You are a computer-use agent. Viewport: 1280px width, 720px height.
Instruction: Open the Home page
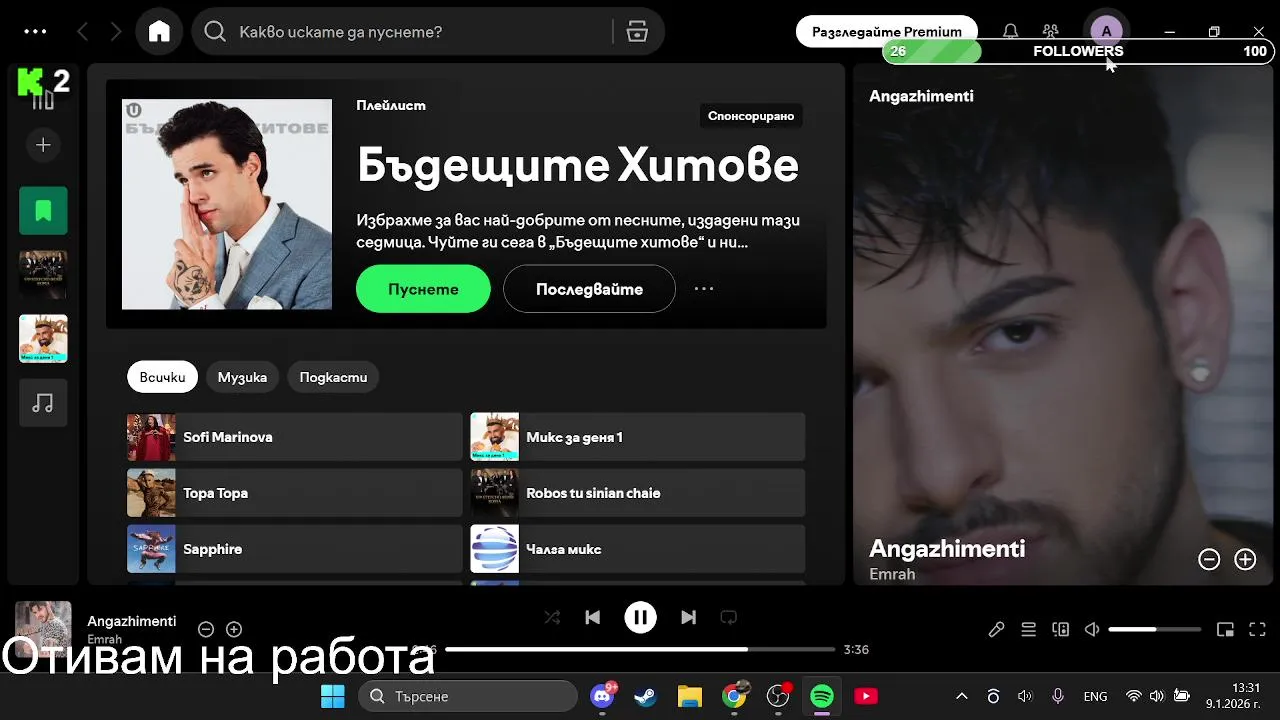(159, 32)
